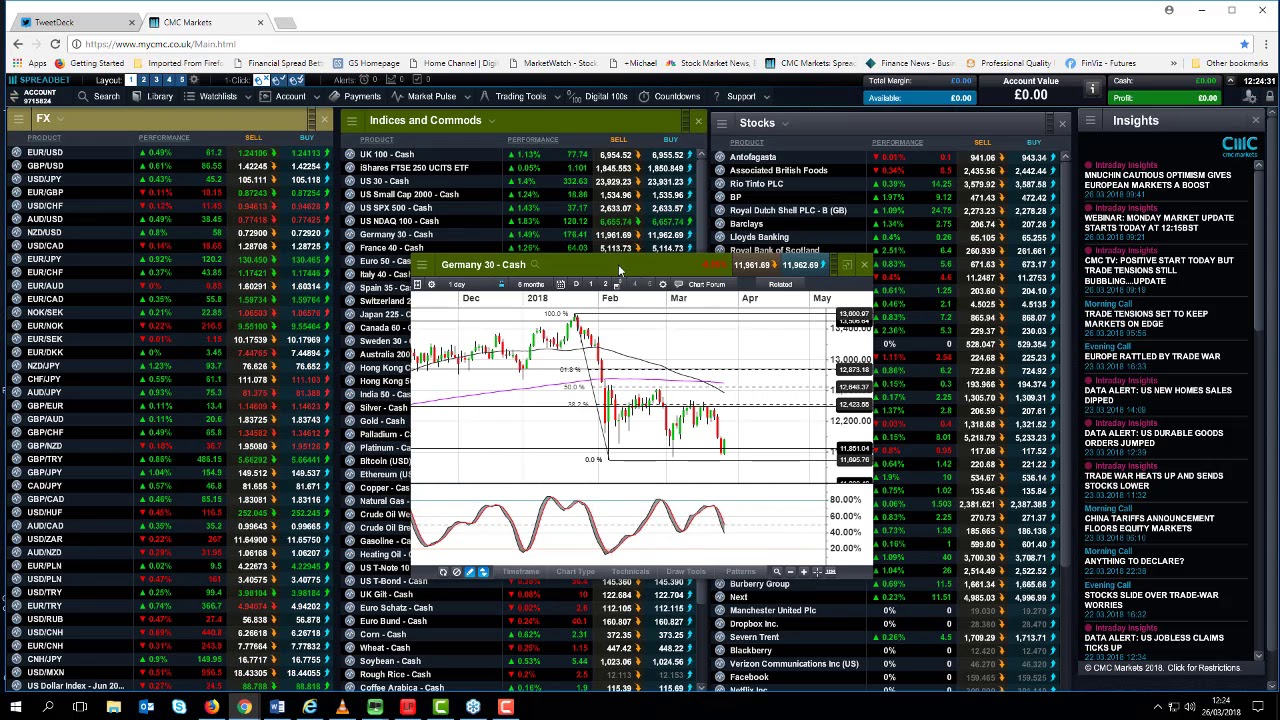Open 'China tariffs announcement' insight article
Image resolution: width=1280 pixels, height=720 pixels.
1150,523
